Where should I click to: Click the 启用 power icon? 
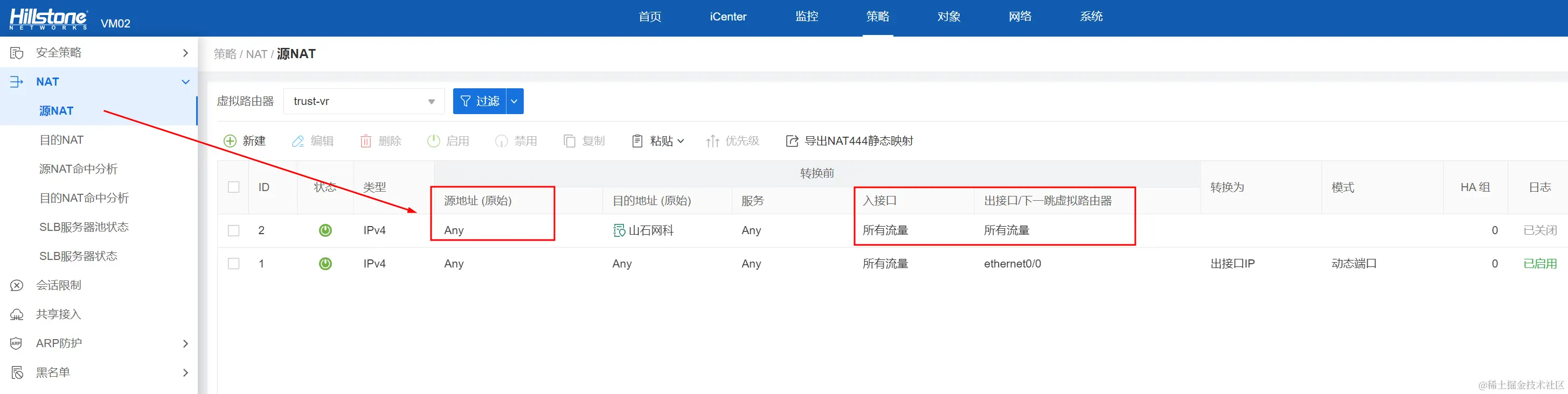point(433,141)
